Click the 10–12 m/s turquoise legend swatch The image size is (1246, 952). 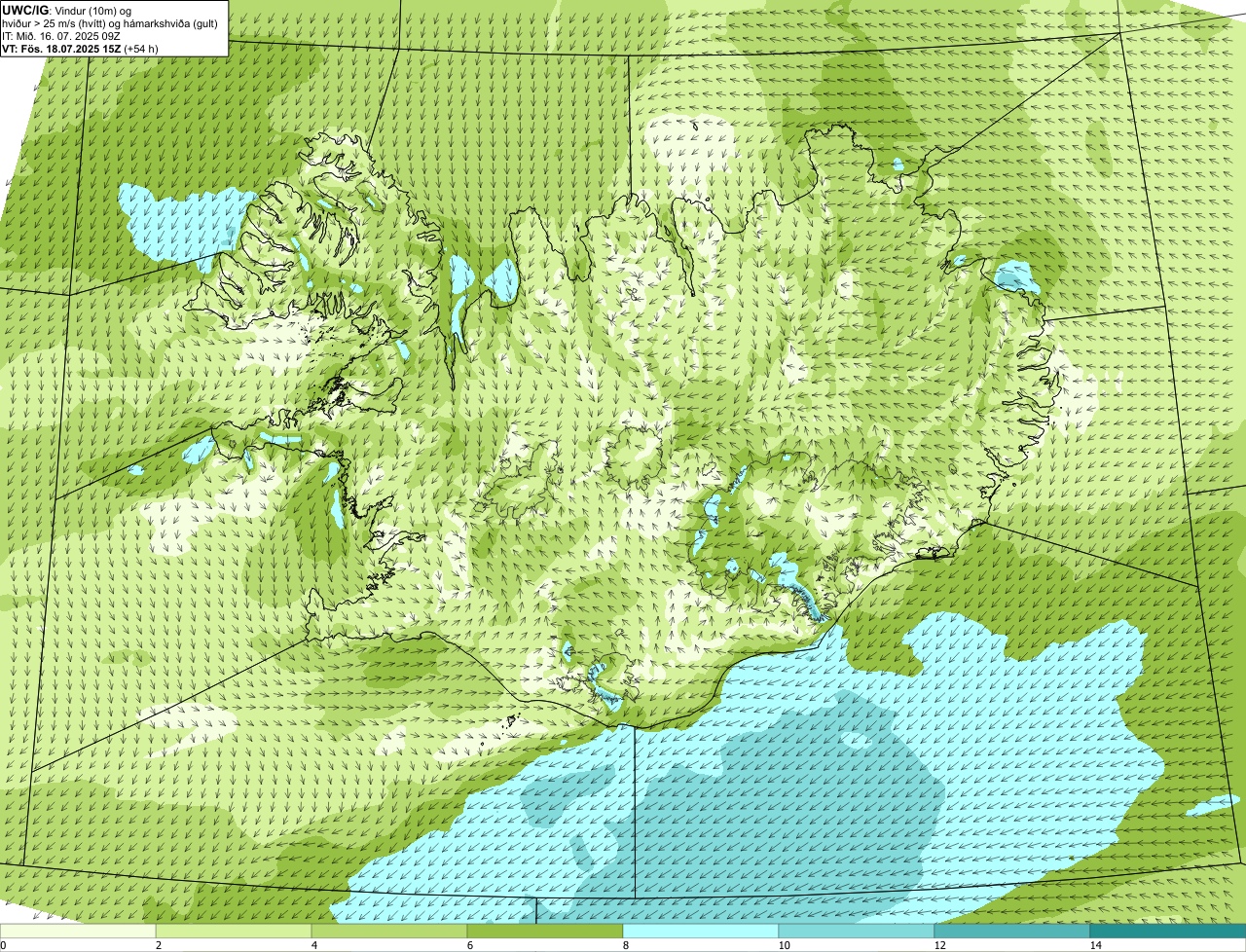[857, 931]
